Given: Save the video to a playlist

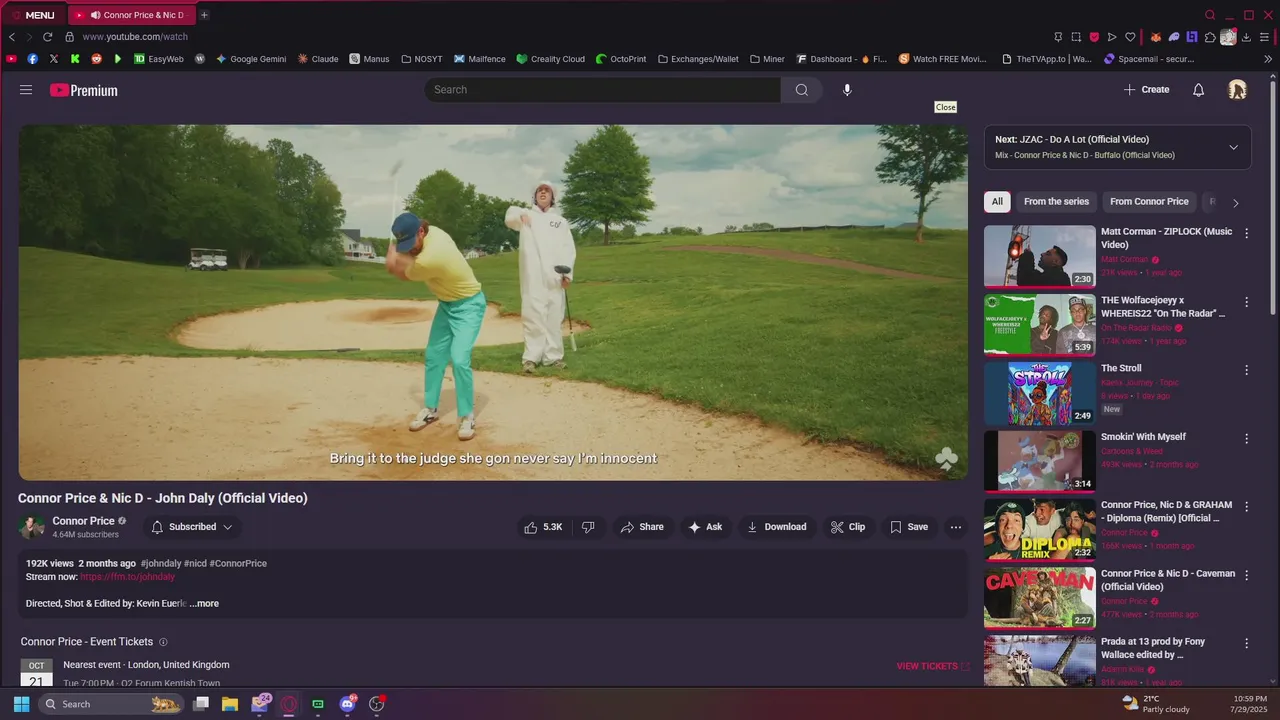Looking at the screenshot, I should coord(909,527).
